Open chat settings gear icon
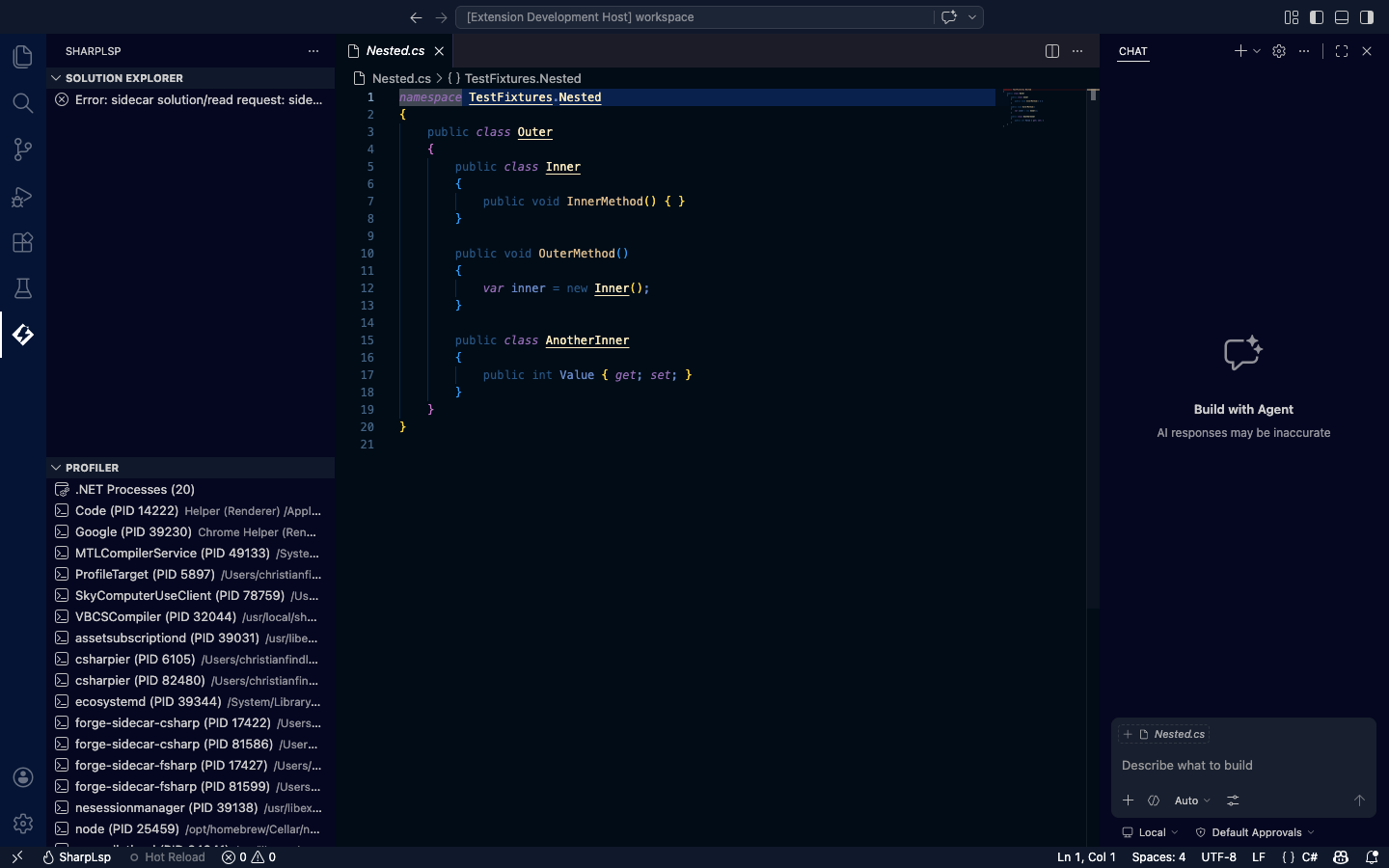The image size is (1389, 868). point(1279,51)
